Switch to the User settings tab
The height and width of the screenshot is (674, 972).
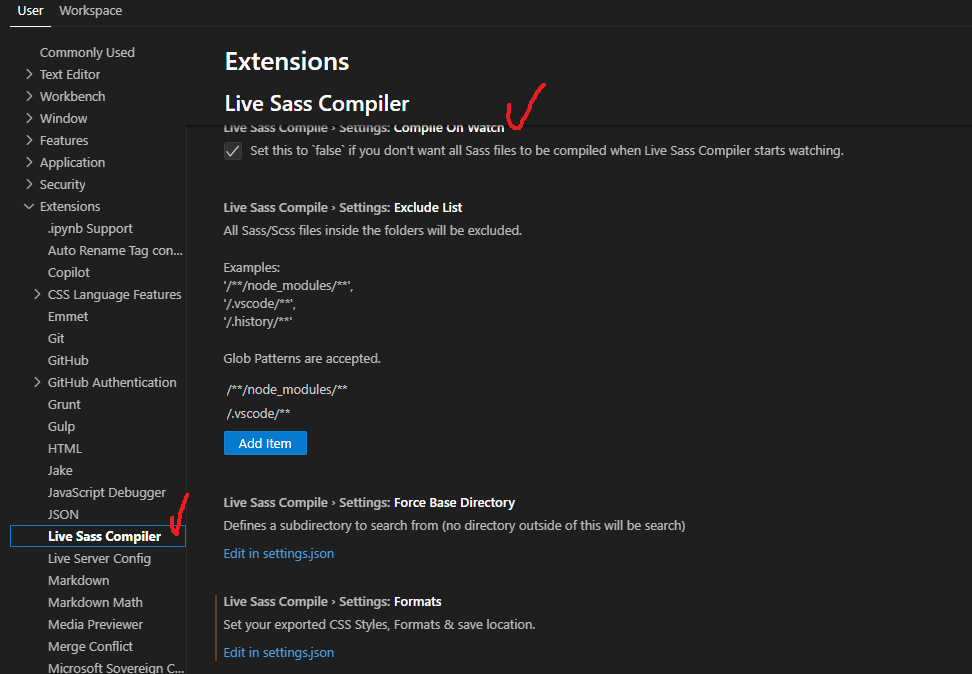(30, 11)
